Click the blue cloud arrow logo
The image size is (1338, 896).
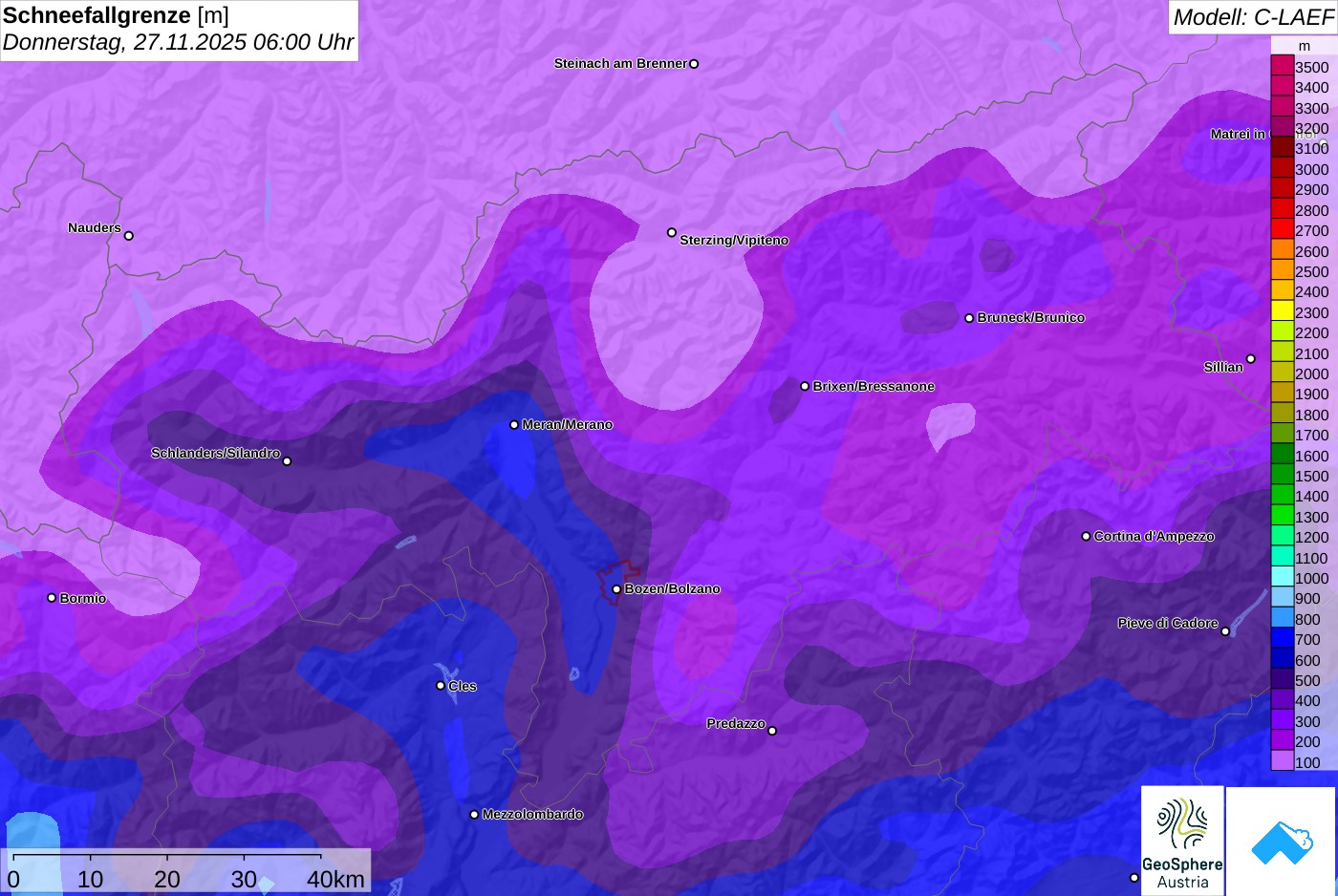[1281, 842]
